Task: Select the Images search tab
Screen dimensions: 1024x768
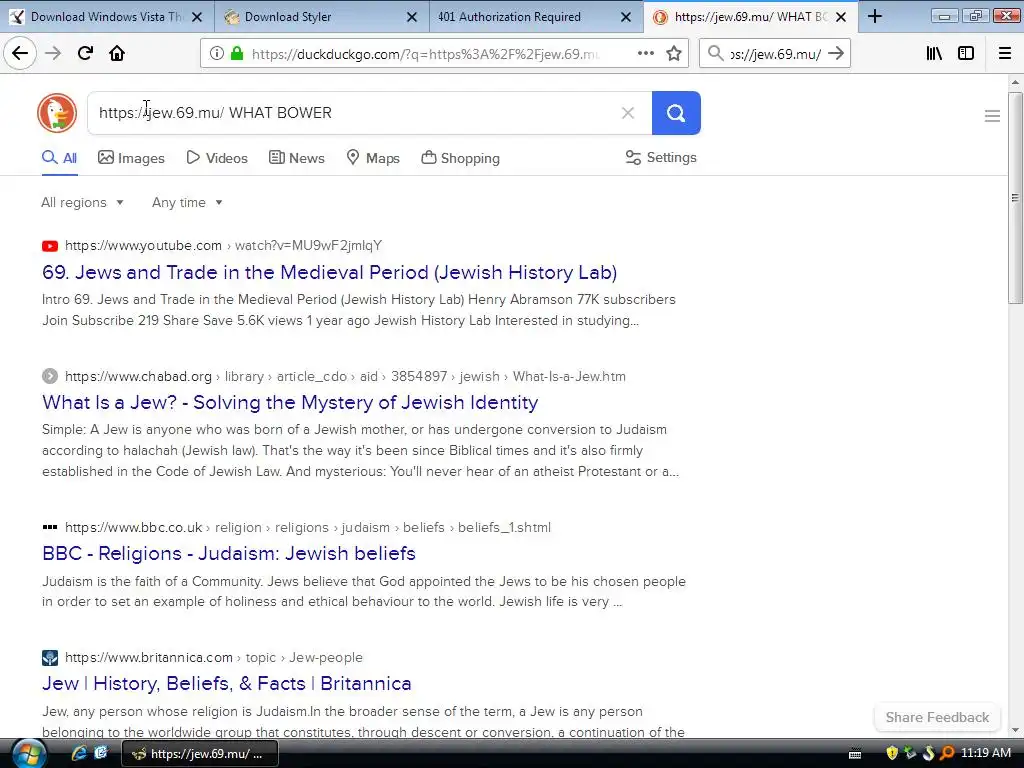Action: coord(131,158)
